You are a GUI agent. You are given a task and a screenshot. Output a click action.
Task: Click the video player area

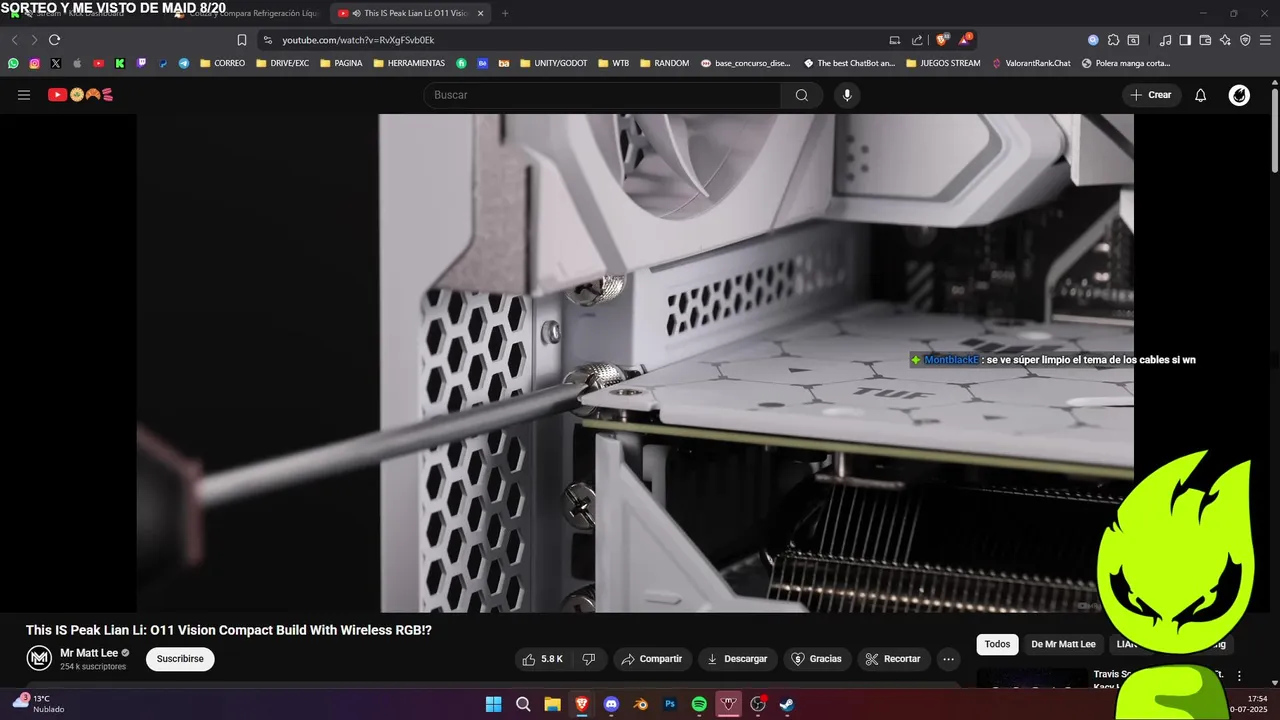click(635, 363)
